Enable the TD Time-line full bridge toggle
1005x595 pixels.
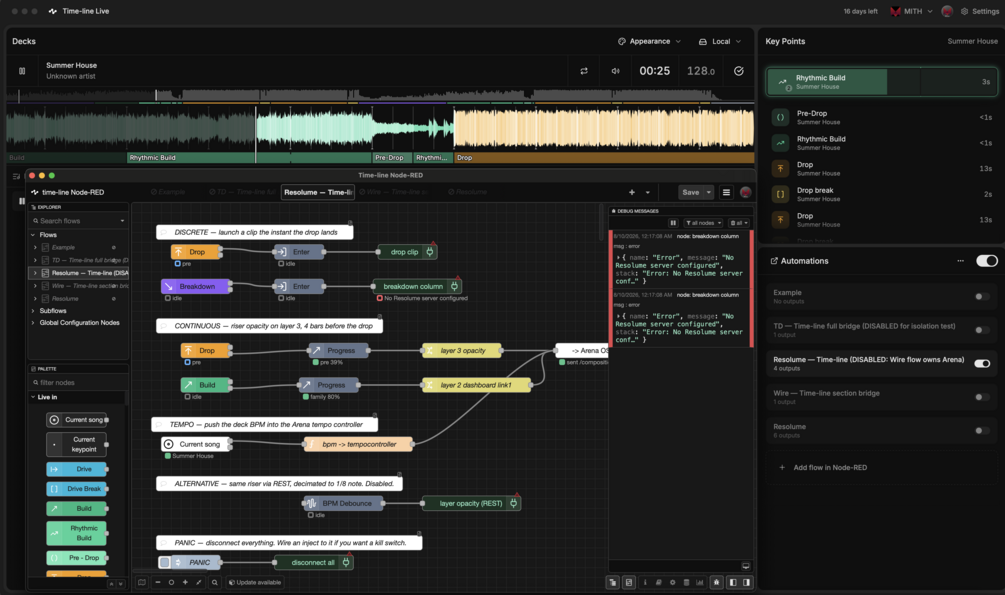pos(981,330)
